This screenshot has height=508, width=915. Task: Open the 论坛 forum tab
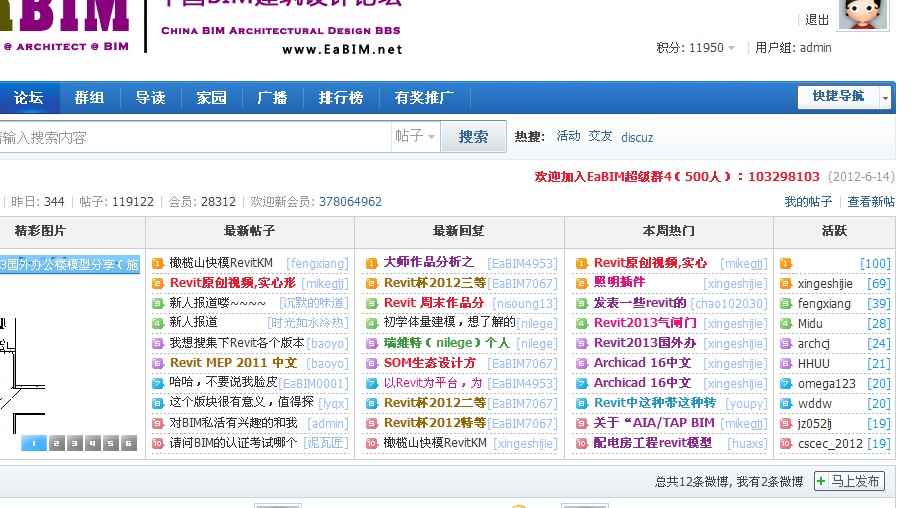pos(28,97)
